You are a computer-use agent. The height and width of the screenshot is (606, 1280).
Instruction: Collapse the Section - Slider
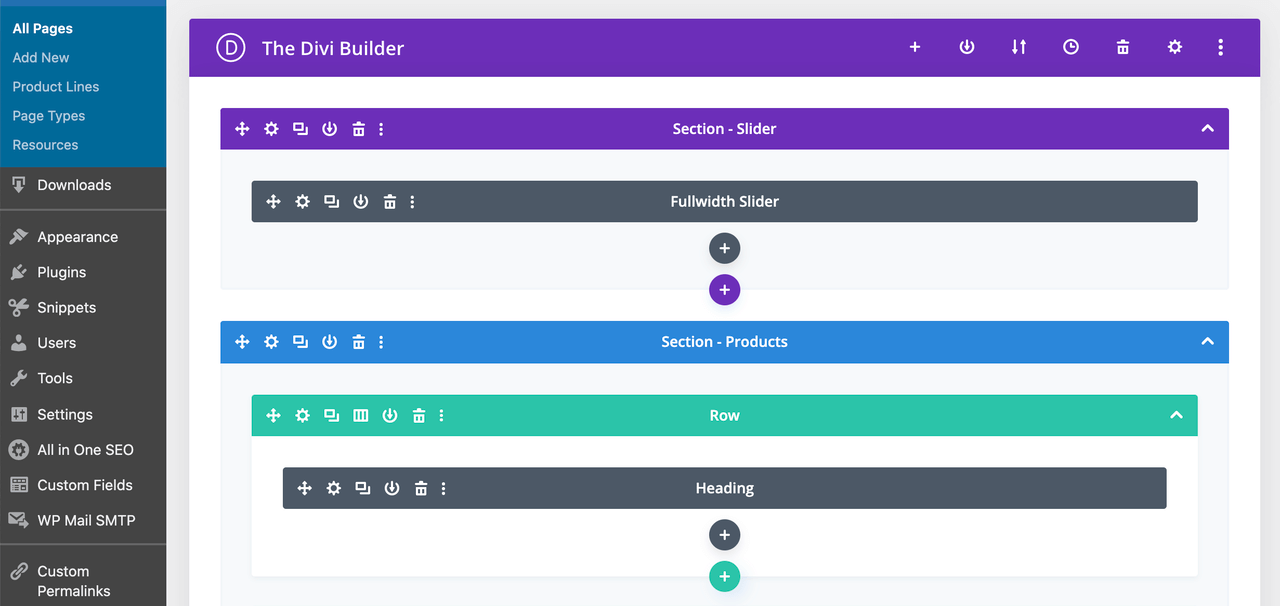1207,129
